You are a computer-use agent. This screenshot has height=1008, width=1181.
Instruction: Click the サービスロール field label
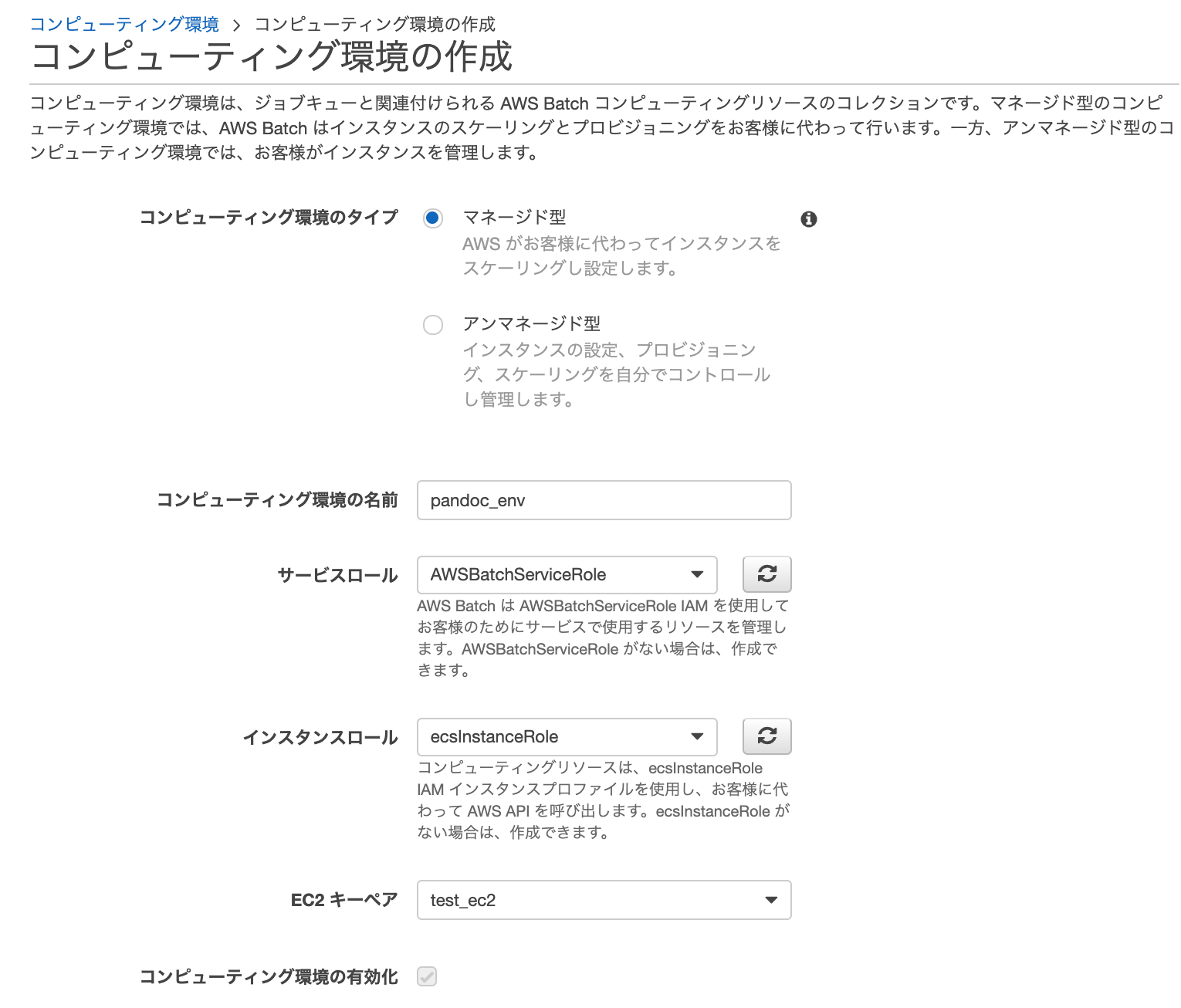tap(337, 576)
